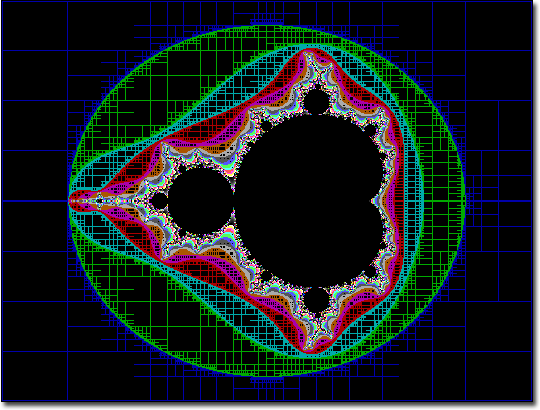Click the small black bulb beneath the cardioid

316,301
